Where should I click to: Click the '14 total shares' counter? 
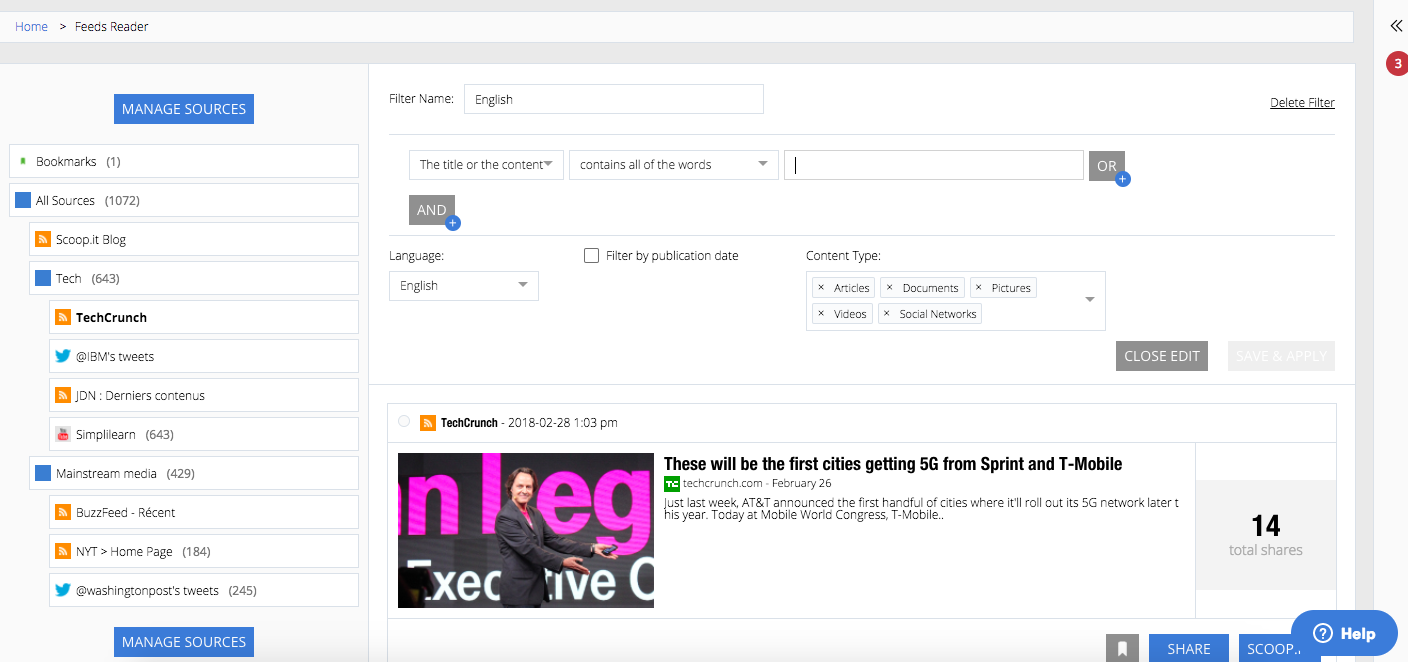coord(1266,535)
